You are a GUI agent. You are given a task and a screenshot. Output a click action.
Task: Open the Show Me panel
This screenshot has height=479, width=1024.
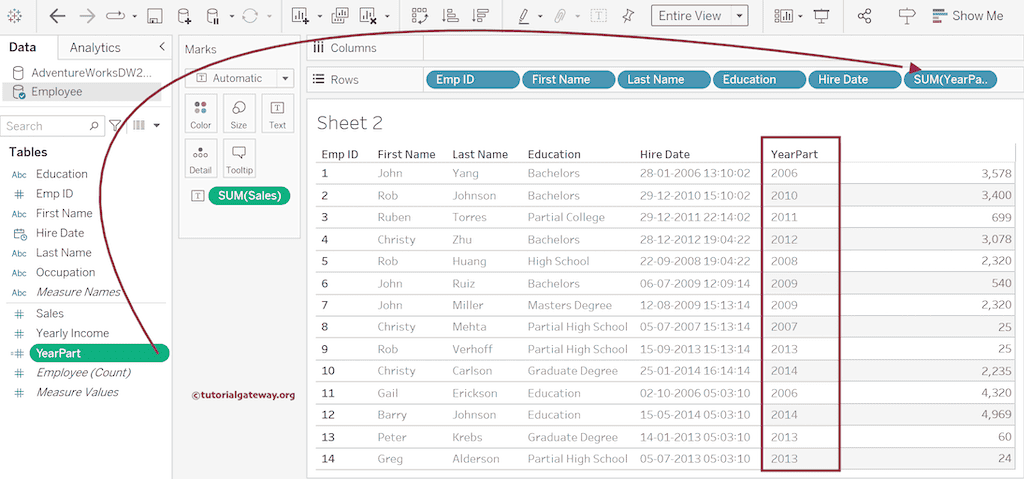coord(968,16)
